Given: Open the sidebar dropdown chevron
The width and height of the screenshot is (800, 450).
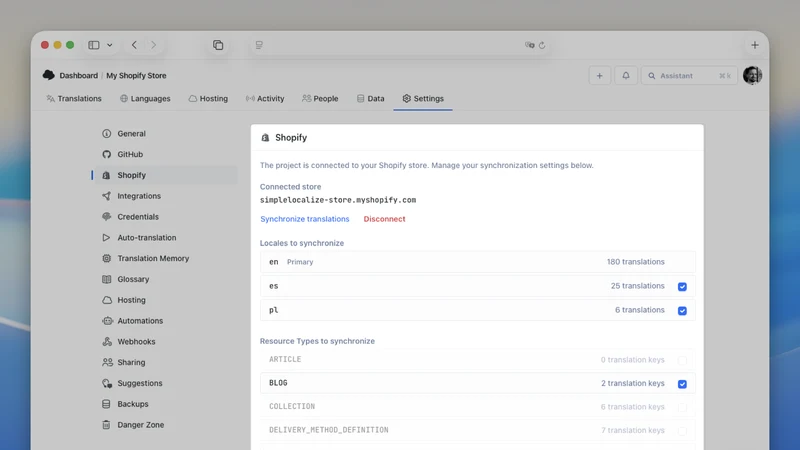Looking at the screenshot, I should [x=110, y=45].
